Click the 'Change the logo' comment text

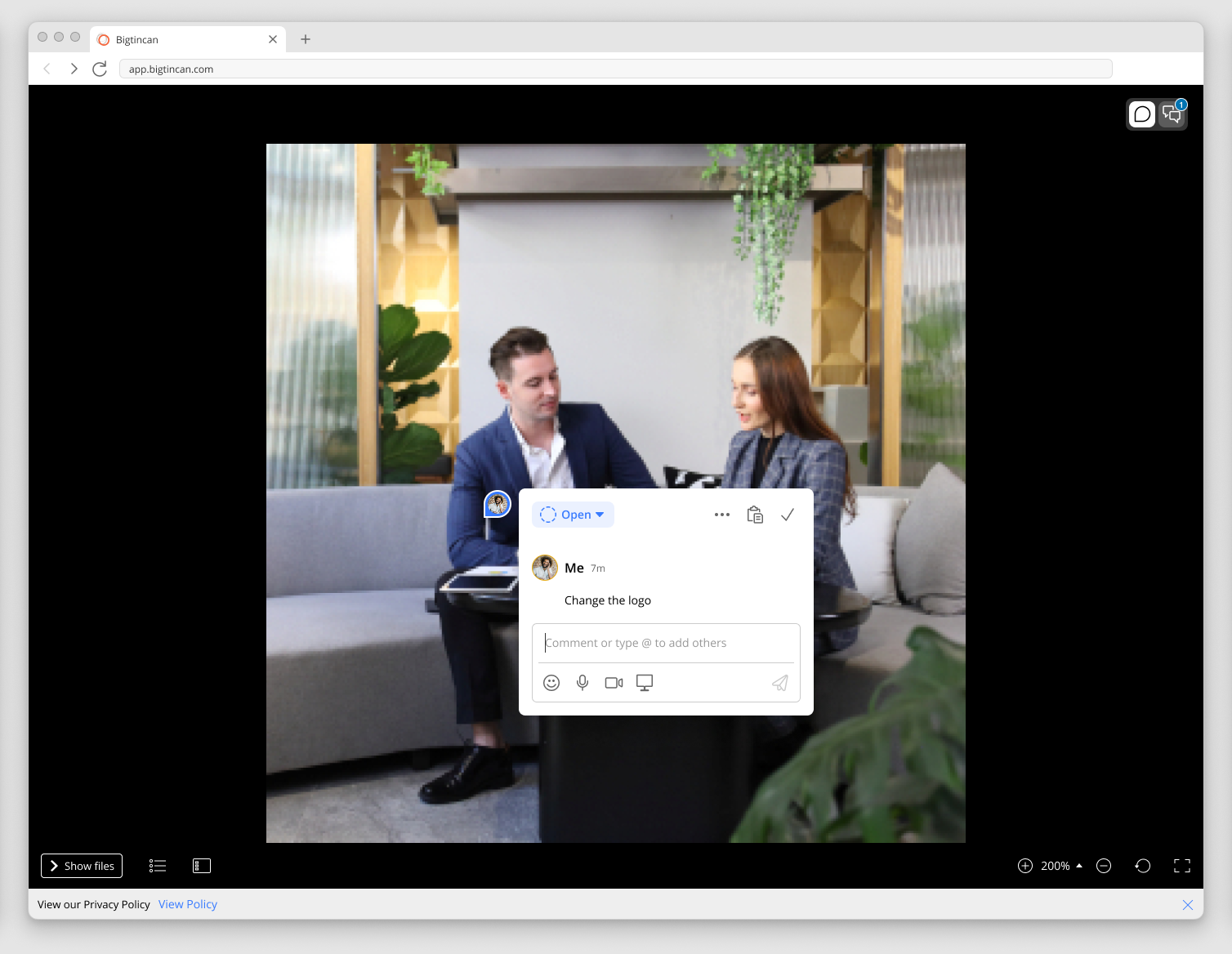(608, 600)
